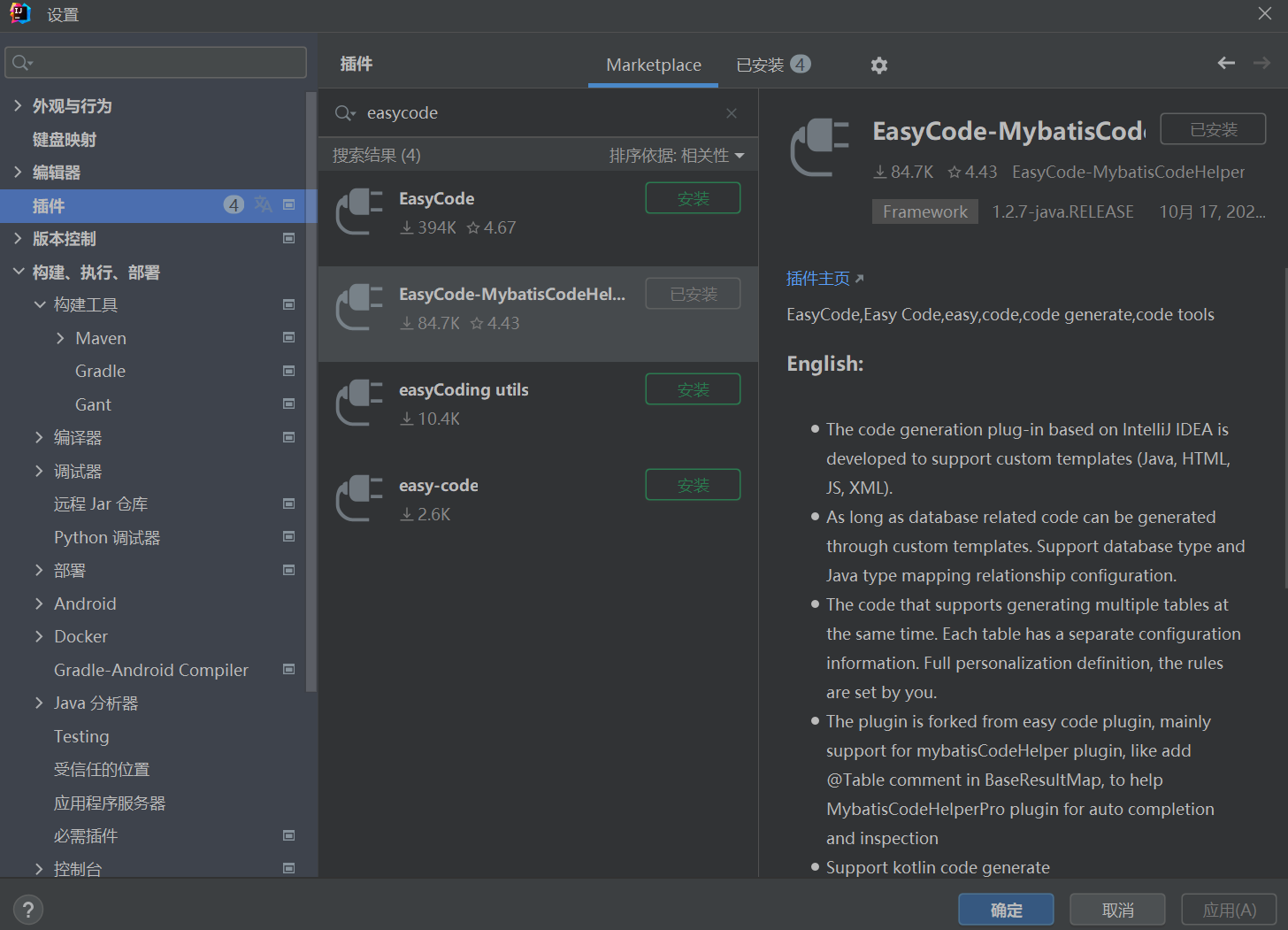Click the plugin description scrollbar
The height and width of the screenshot is (930, 1288).
(x=1284, y=427)
